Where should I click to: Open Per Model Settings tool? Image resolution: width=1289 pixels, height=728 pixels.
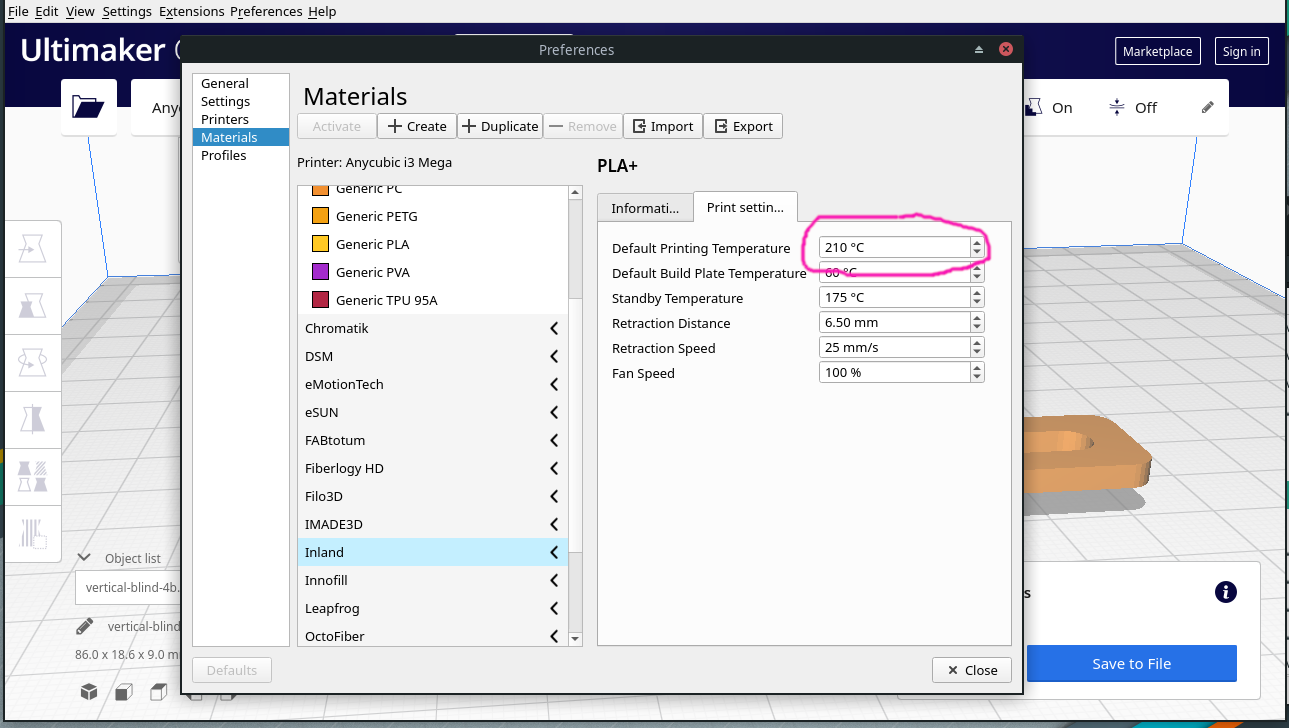pos(33,476)
